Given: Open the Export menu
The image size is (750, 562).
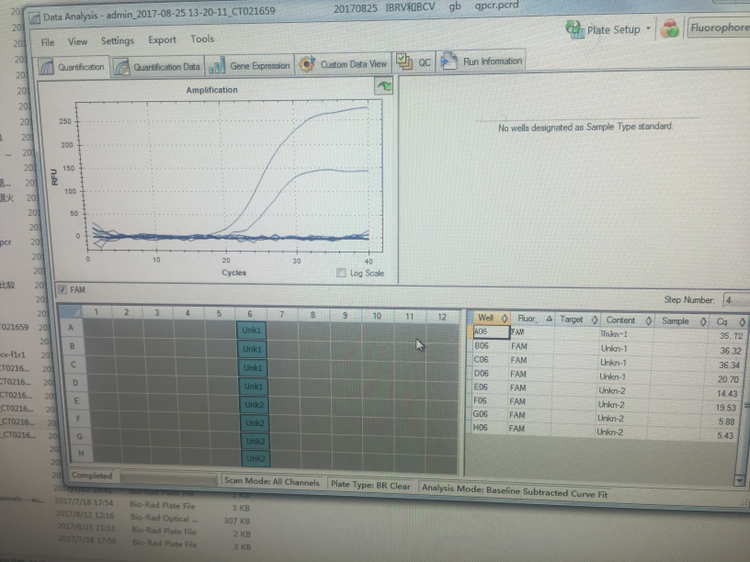Looking at the screenshot, I should pos(162,40).
